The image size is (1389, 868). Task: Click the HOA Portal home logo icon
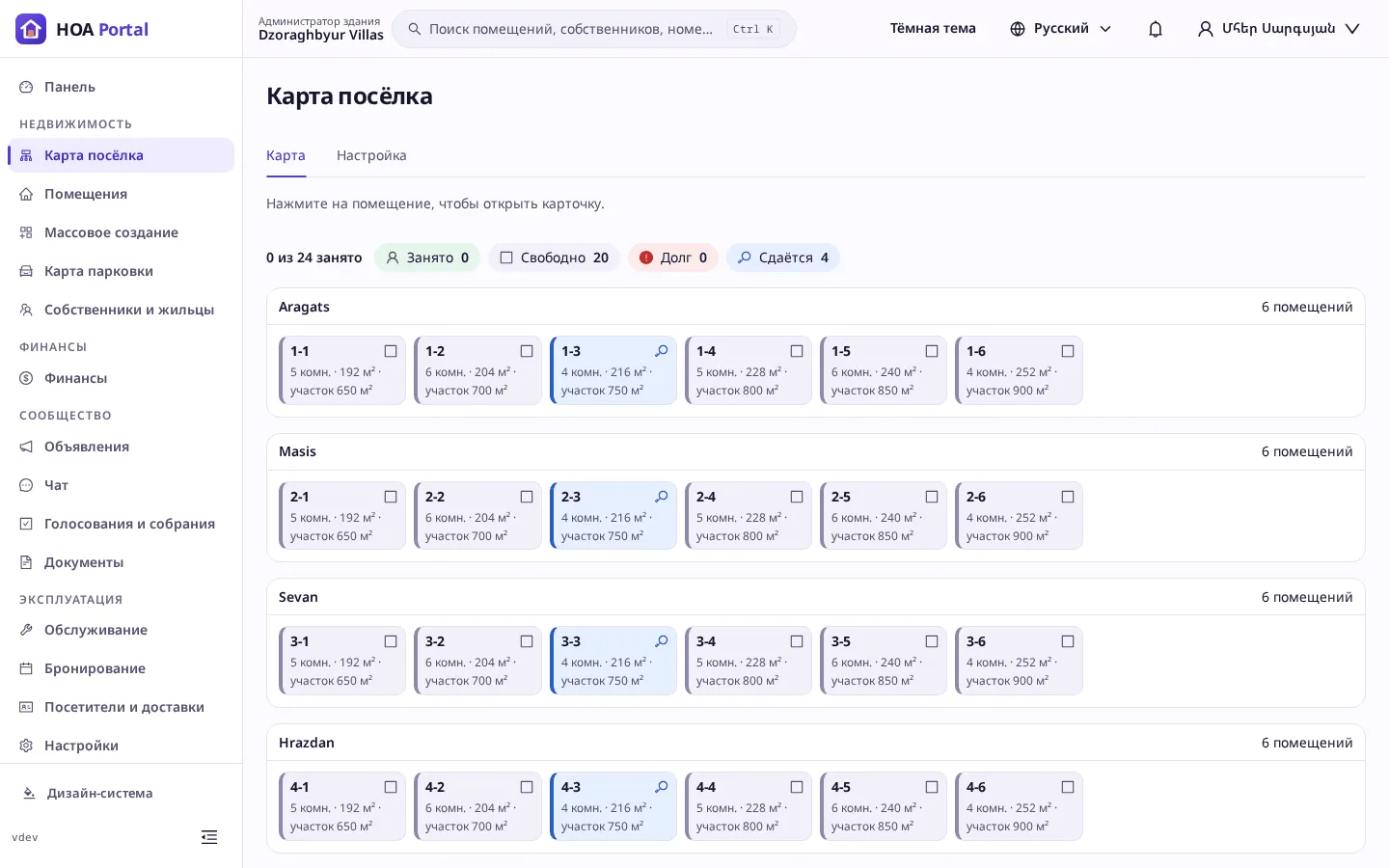tap(31, 29)
